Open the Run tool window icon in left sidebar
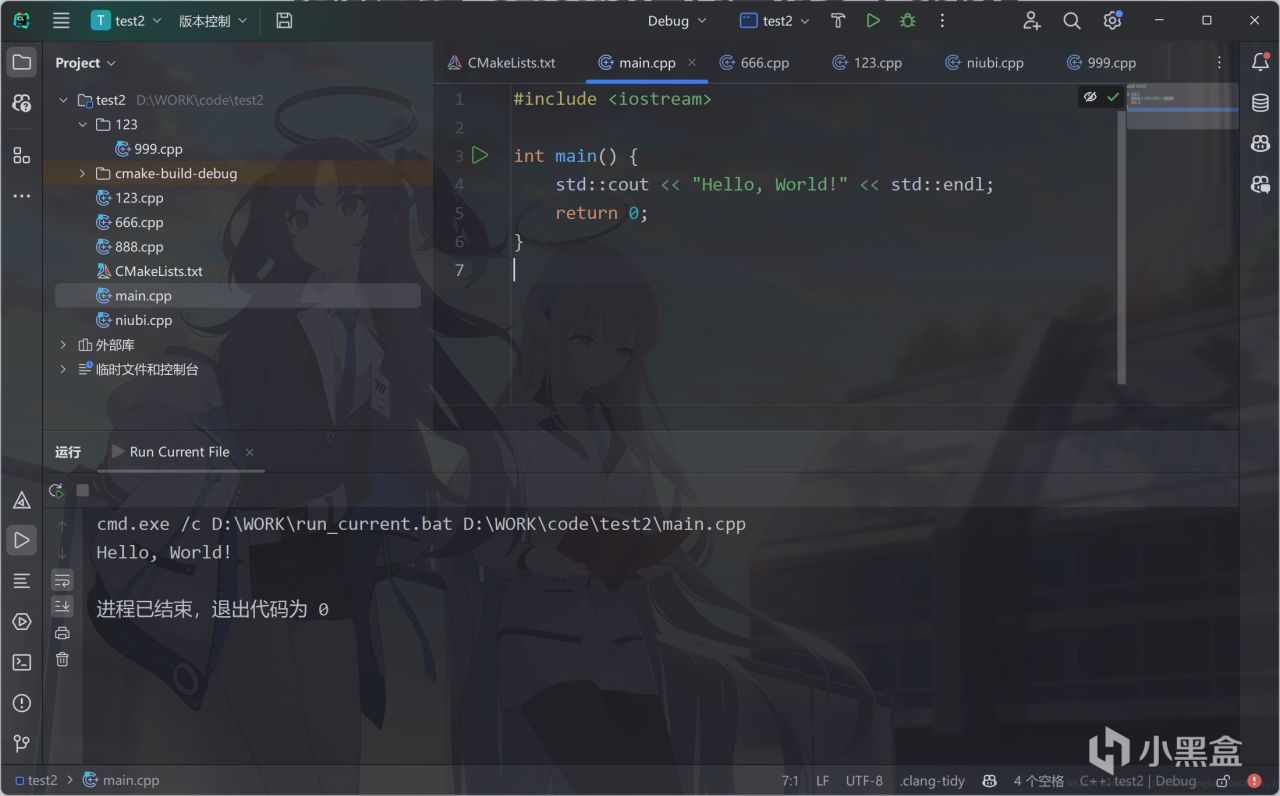This screenshot has height=796, width=1280. click(21, 540)
